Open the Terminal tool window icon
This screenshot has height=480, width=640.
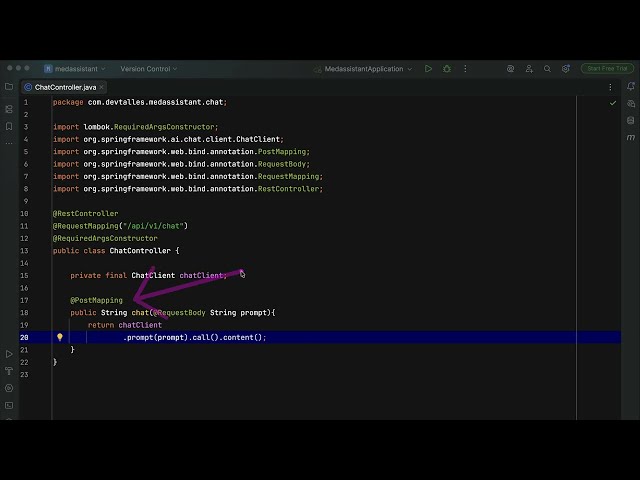click(9, 405)
